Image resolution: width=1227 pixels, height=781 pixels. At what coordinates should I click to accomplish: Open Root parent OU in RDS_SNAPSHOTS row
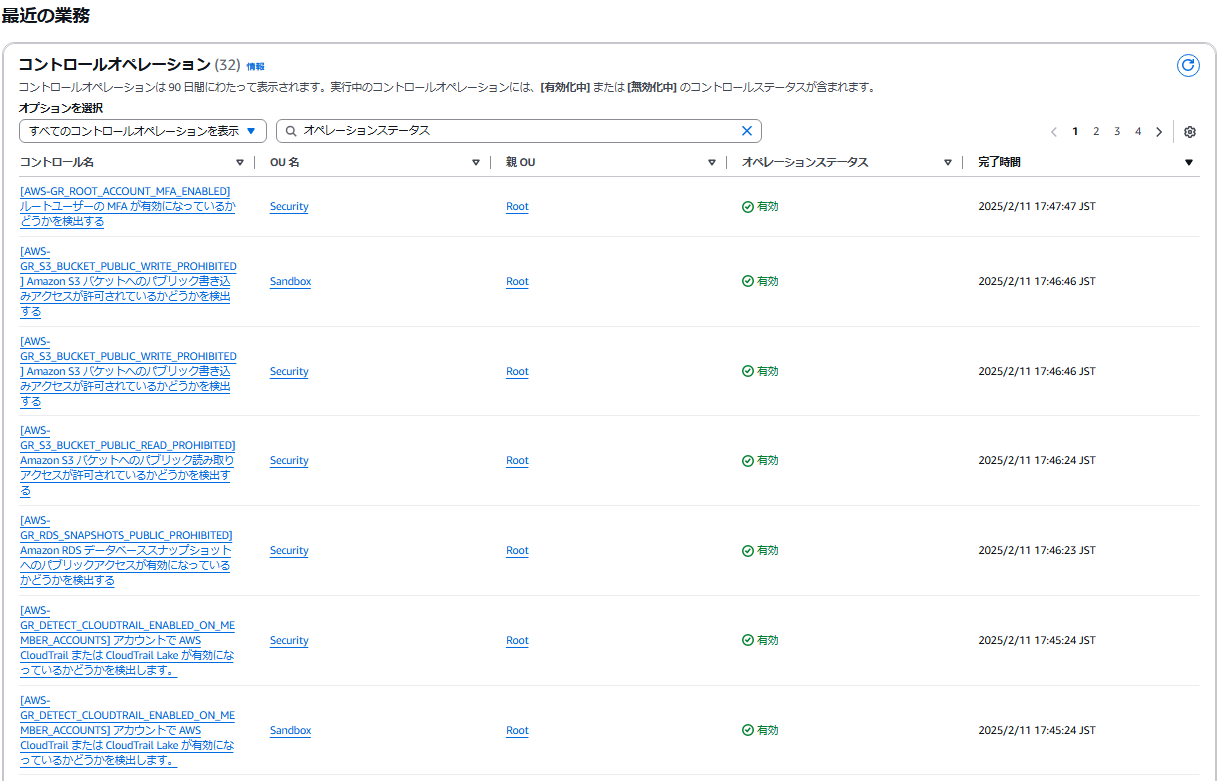517,551
